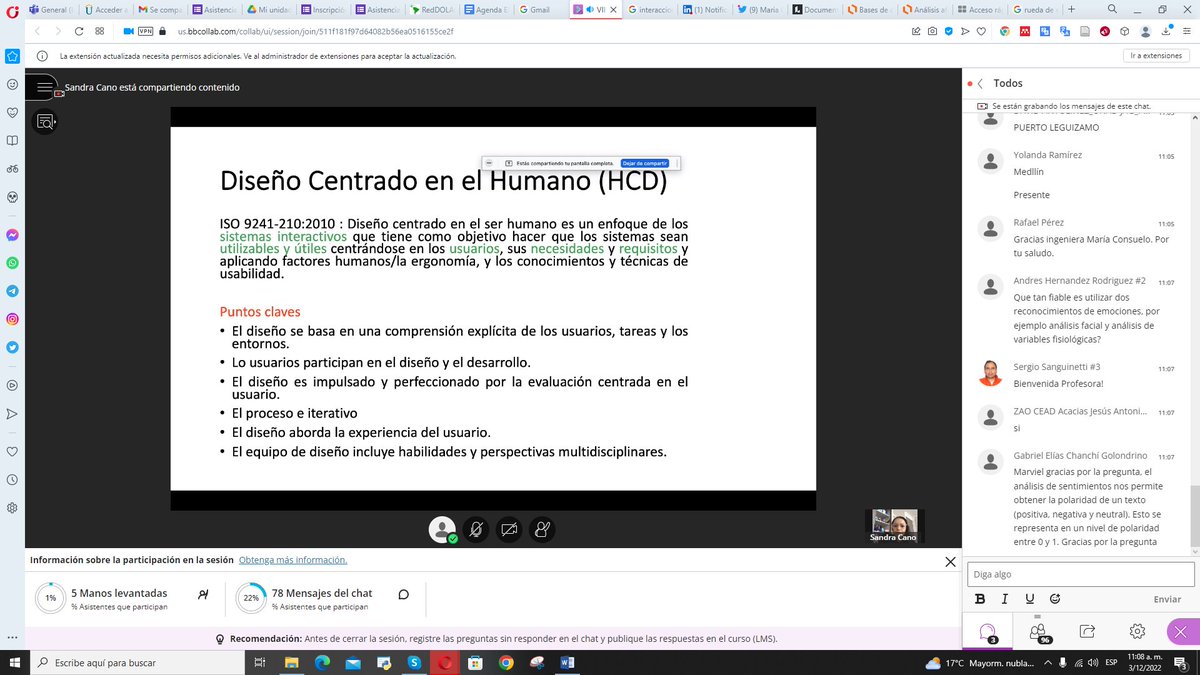Image resolution: width=1200 pixels, height=675 pixels.
Task: Click Sergio Sanguinetti #3 chat avatar
Action: [x=990, y=374]
